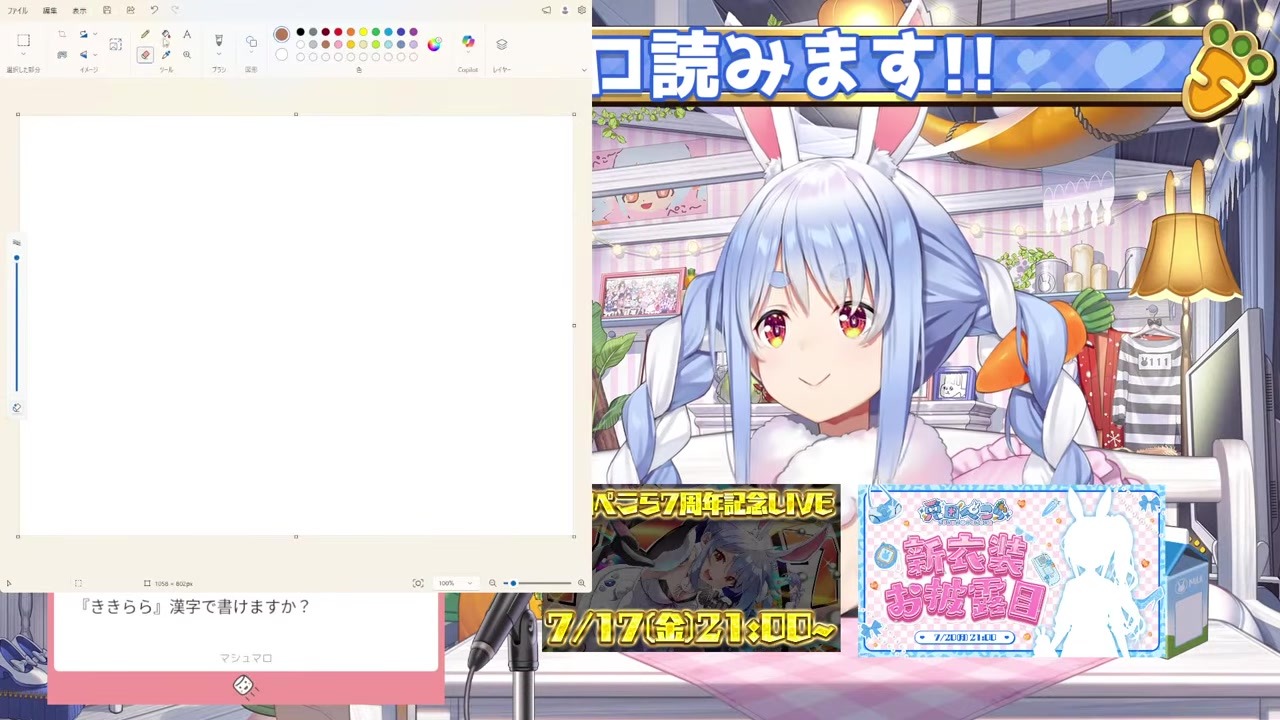Viewport: 1280px width, 720px height.
Task: Pick the red color swatch
Action: (338, 32)
